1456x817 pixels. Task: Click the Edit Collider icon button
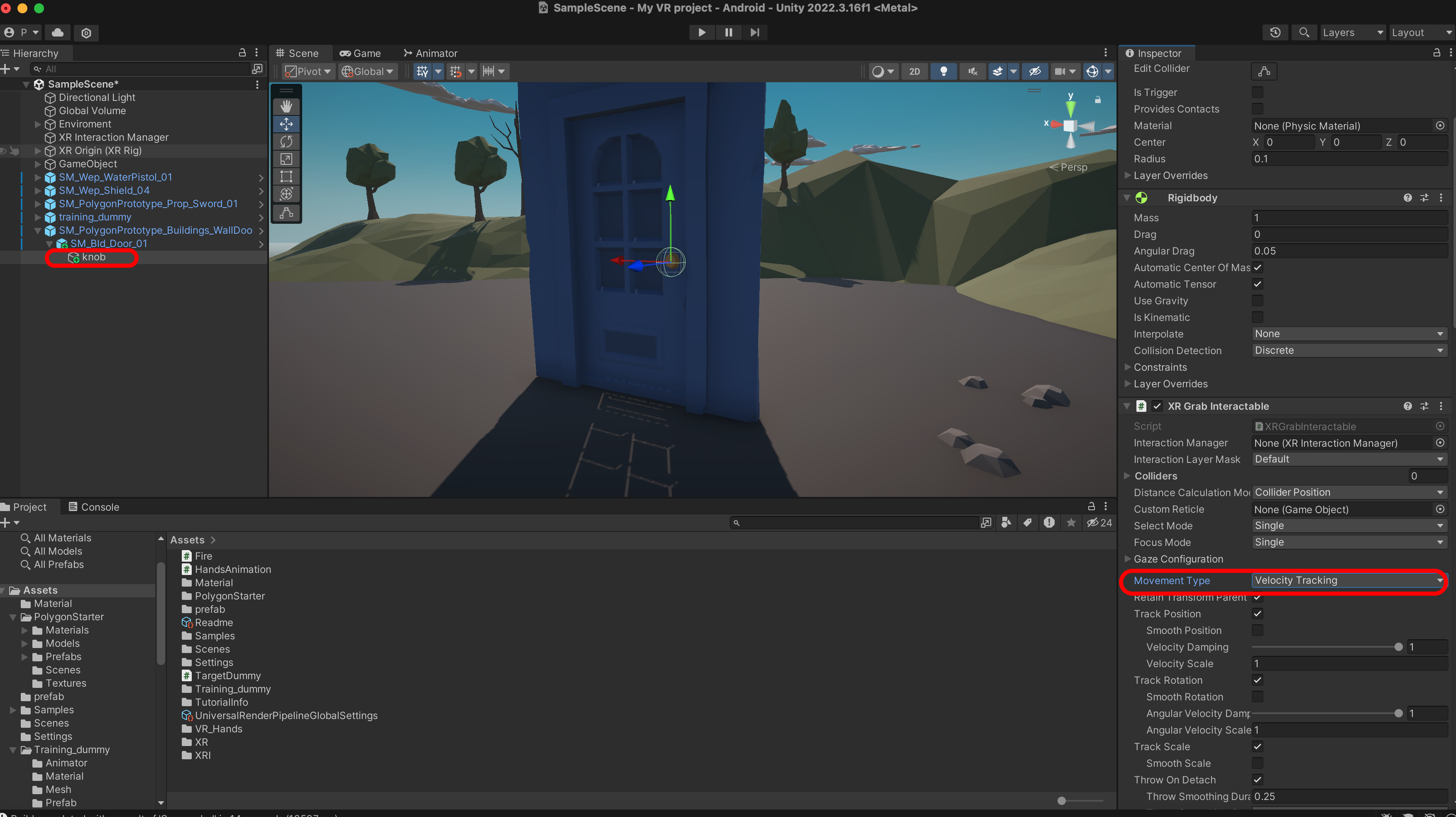click(1264, 71)
